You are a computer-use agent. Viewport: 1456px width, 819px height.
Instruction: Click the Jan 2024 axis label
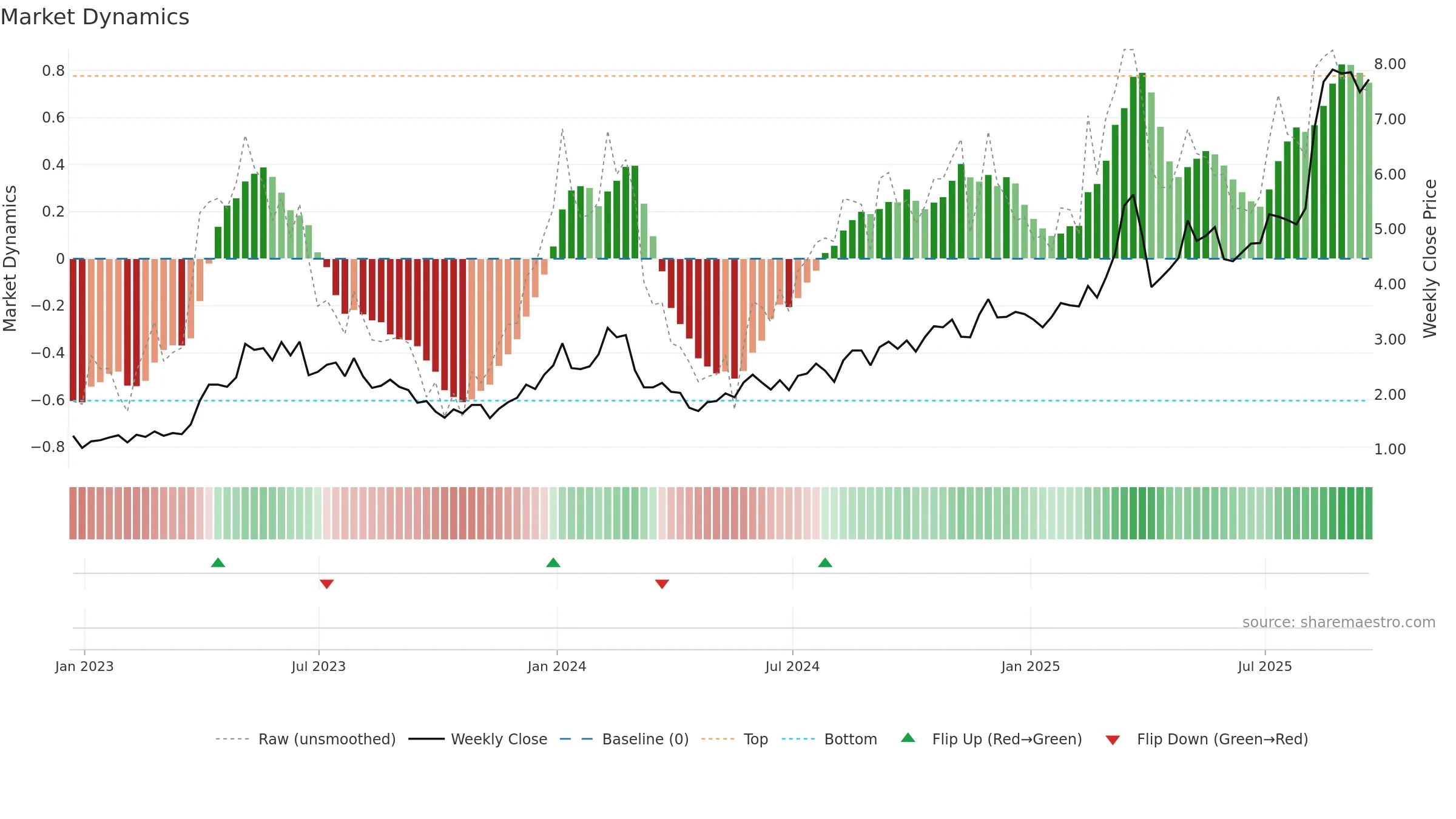557,666
